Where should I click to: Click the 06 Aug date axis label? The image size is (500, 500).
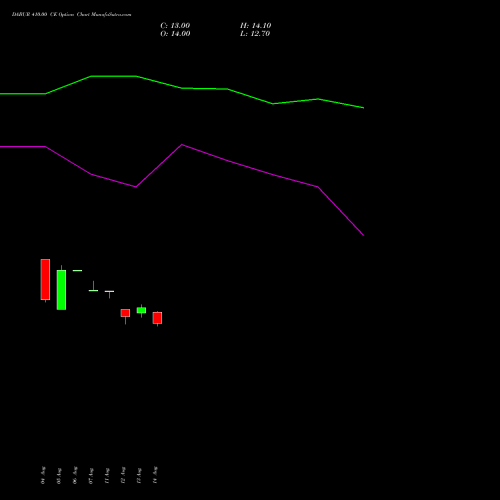75,475
